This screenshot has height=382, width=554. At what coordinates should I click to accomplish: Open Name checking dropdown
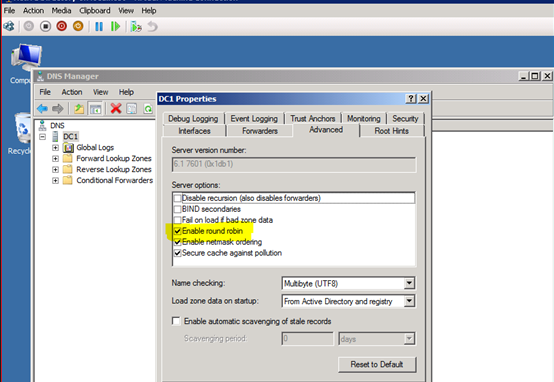(409, 283)
